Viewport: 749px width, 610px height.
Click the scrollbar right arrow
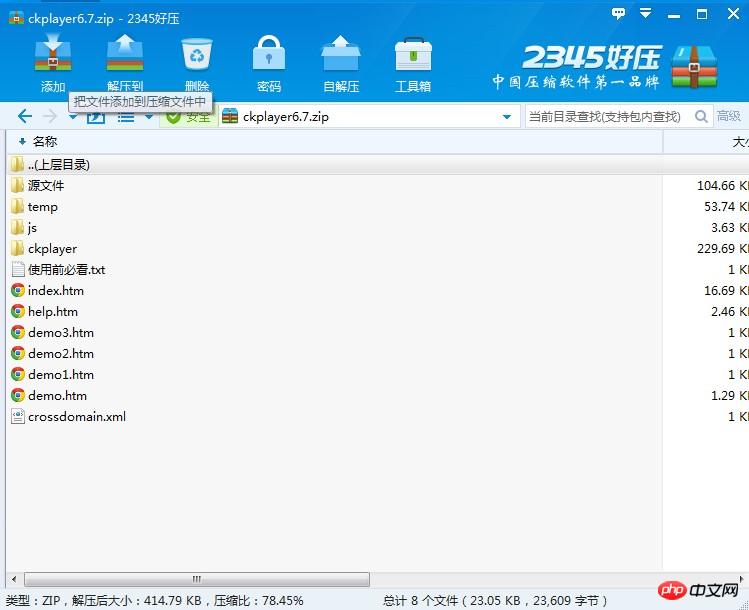741,579
